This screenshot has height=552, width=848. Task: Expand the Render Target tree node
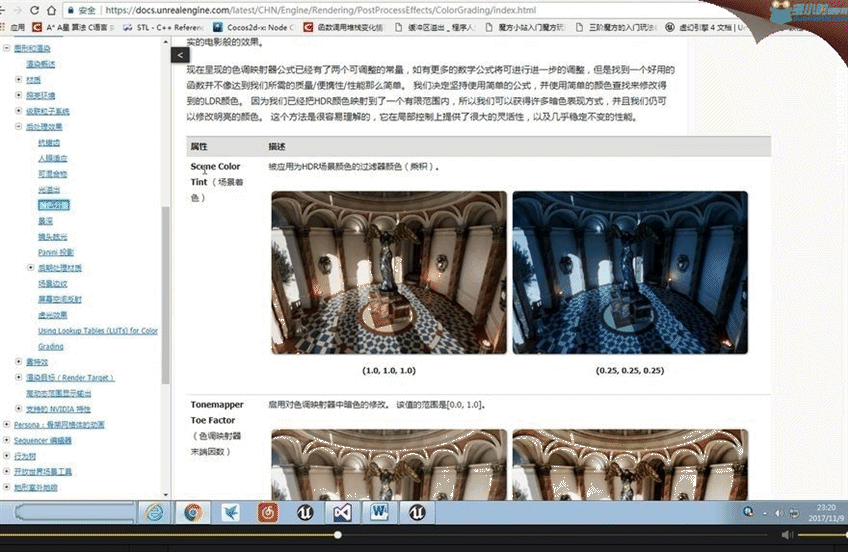(x=18, y=377)
